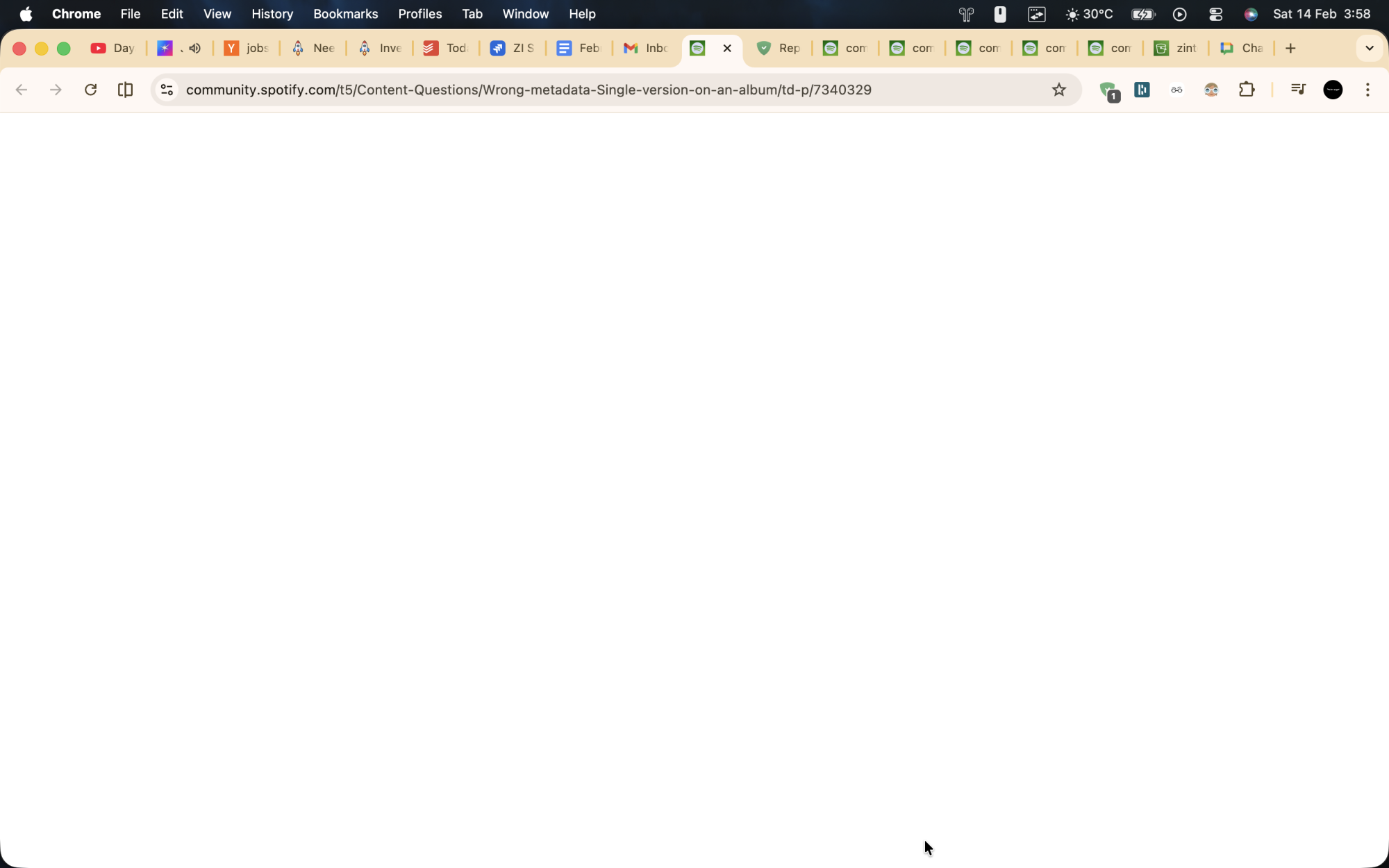Screen dimensions: 1389x868
Task: Open the Extensions puzzle piece menu
Action: pyautogui.click(x=1247, y=90)
